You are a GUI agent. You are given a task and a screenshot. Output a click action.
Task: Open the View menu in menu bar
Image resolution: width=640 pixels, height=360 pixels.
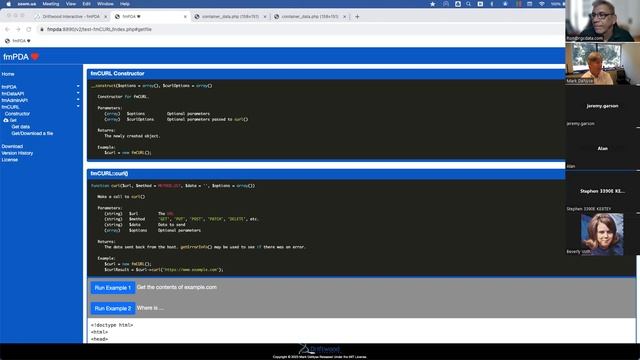click(x=71, y=4)
